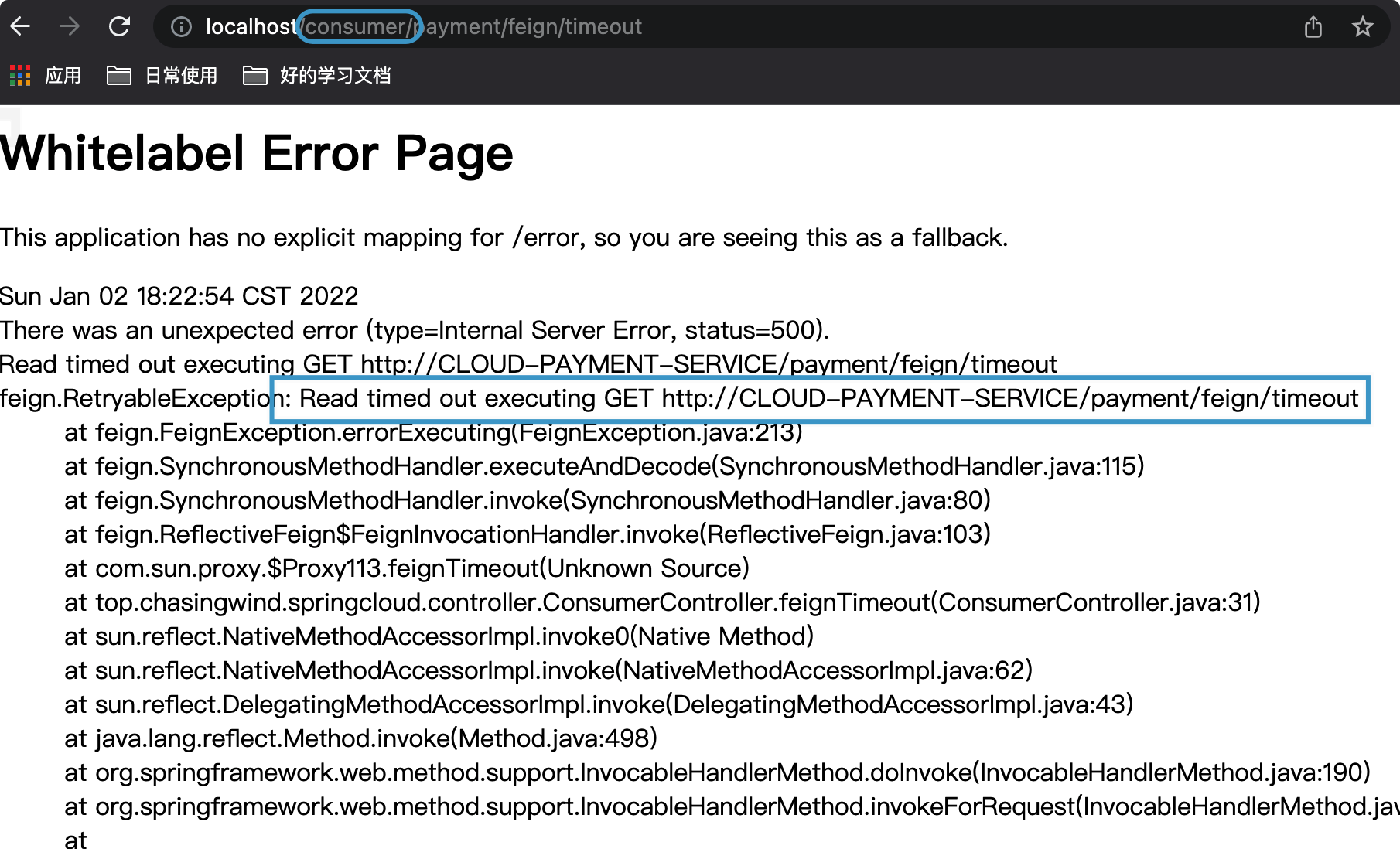Select the Whitelabel Error Page heading

point(257,153)
